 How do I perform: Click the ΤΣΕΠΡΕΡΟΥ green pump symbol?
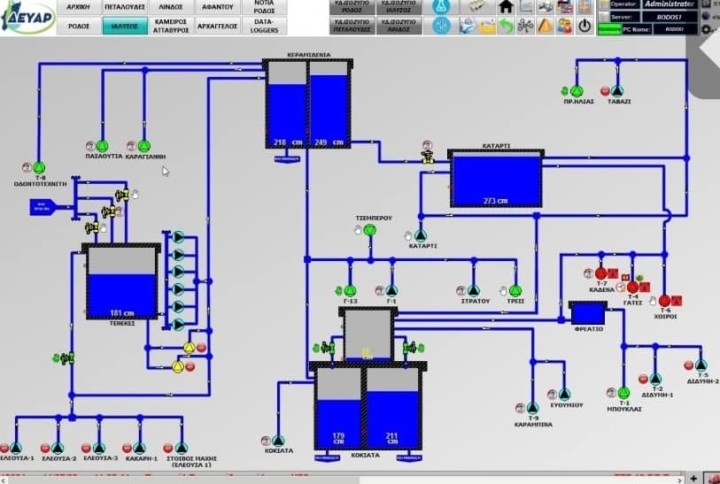point(369,231)
